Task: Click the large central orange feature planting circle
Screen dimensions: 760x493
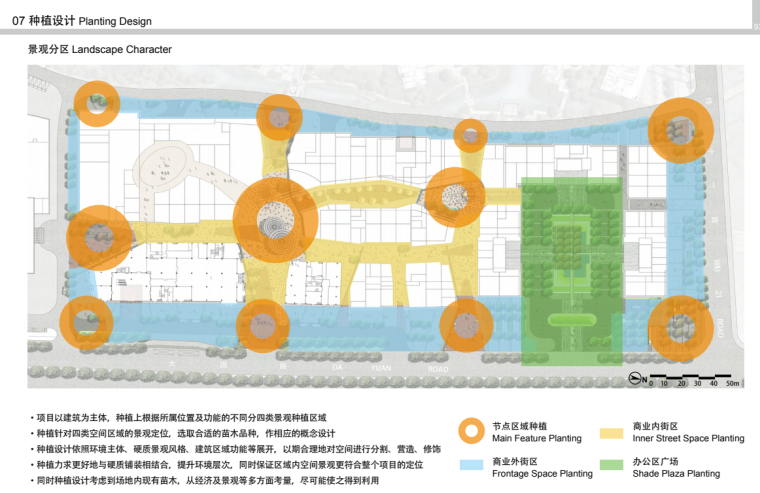Action: click(275, 220)
